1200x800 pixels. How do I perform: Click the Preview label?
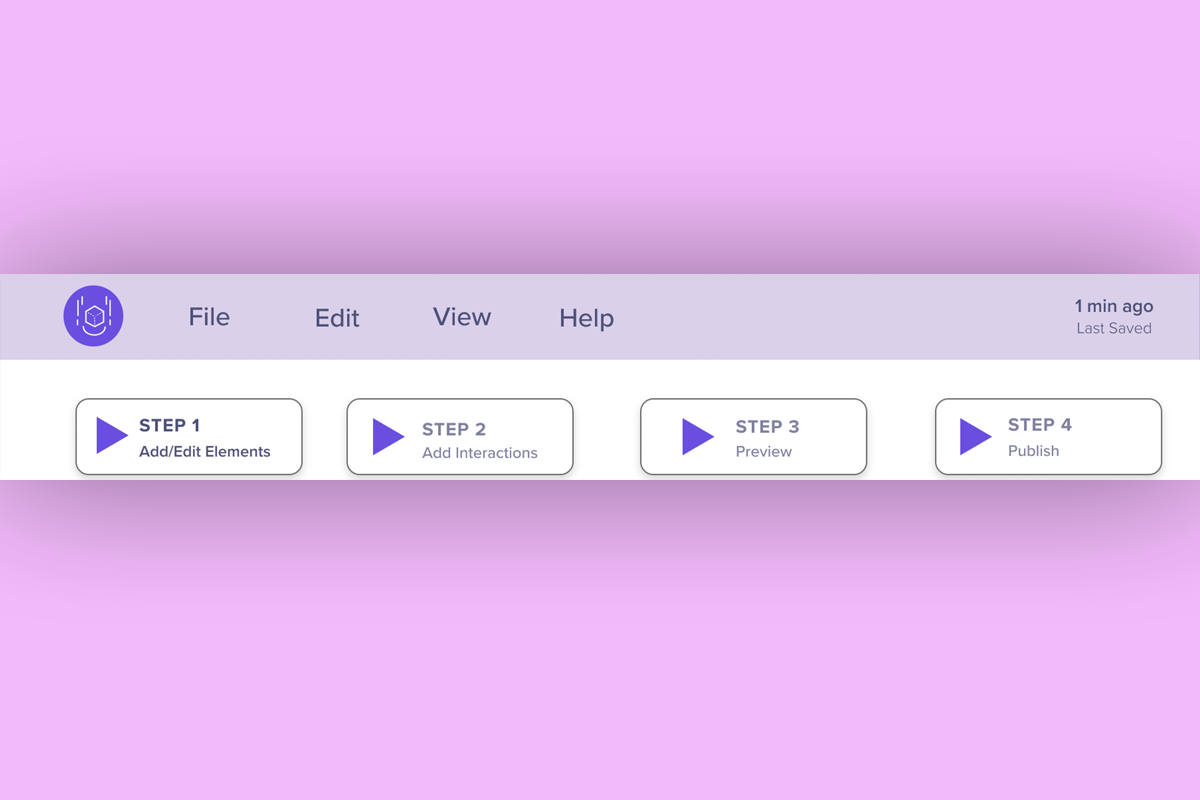click(763, 451)
